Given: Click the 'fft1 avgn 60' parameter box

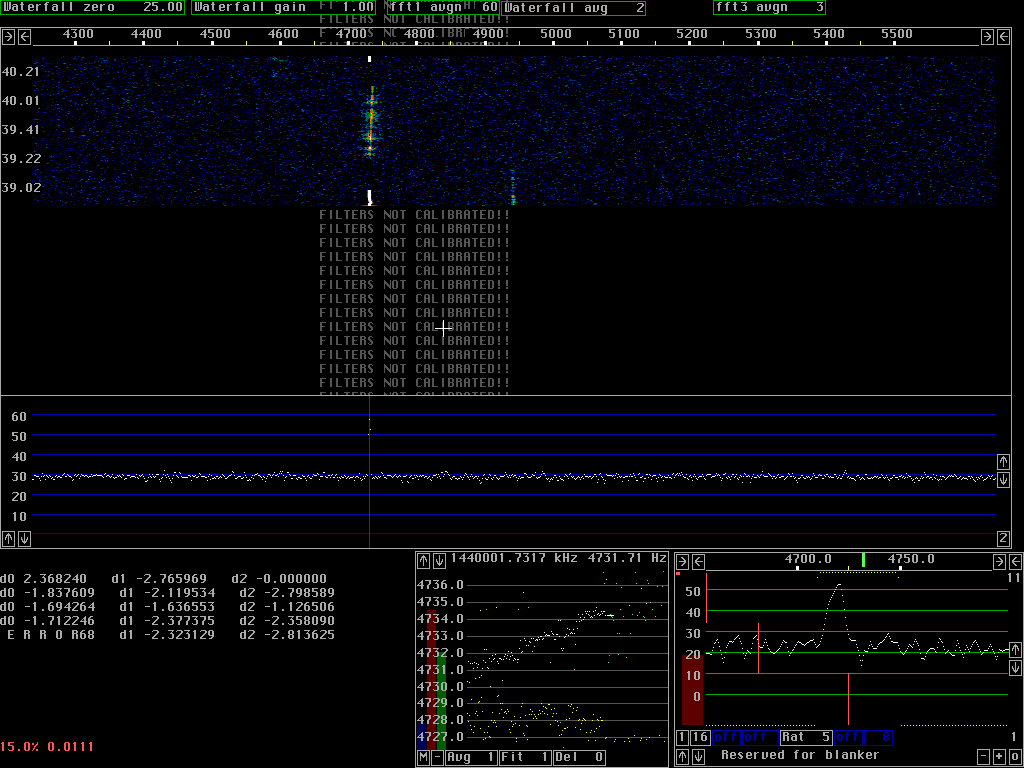Looking at the screenshot, I should (443, 7).
